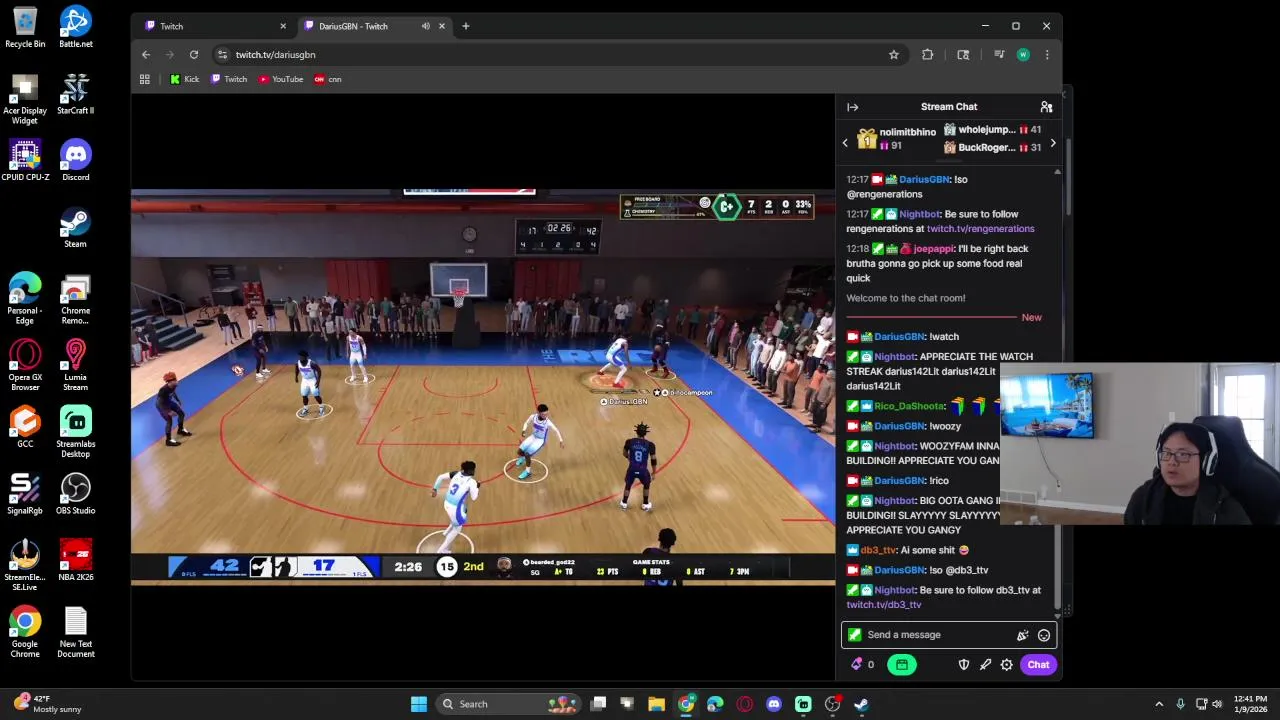
Task: Open Kick bookmark
Action: (x=184, y=79)
